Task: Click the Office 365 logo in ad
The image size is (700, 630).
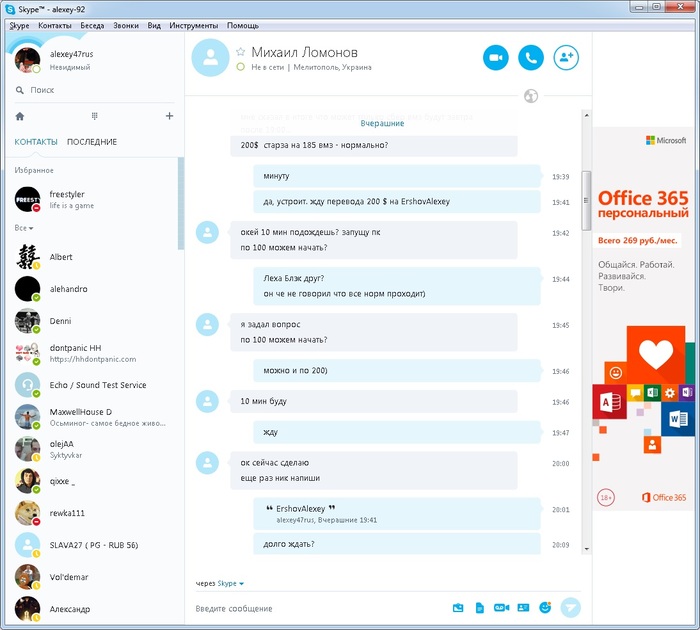Action: click(664, 497)
